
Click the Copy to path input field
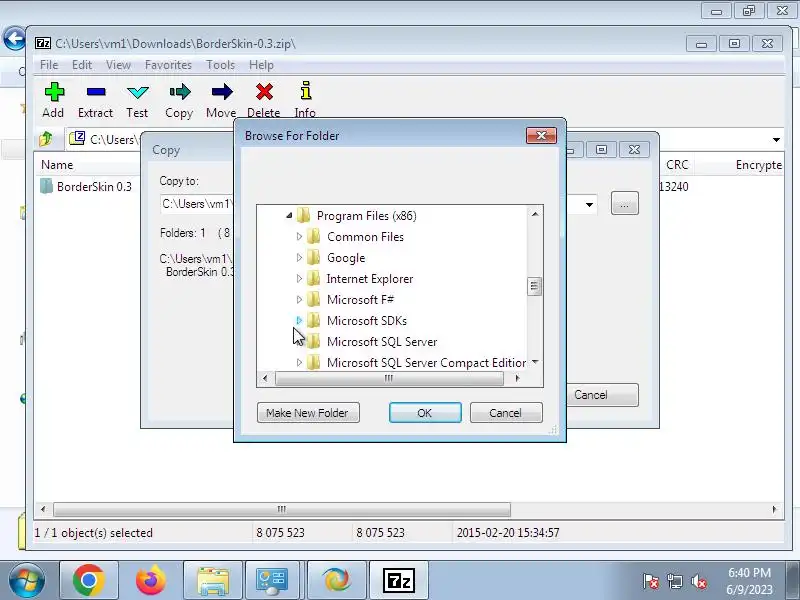[196, 204]
